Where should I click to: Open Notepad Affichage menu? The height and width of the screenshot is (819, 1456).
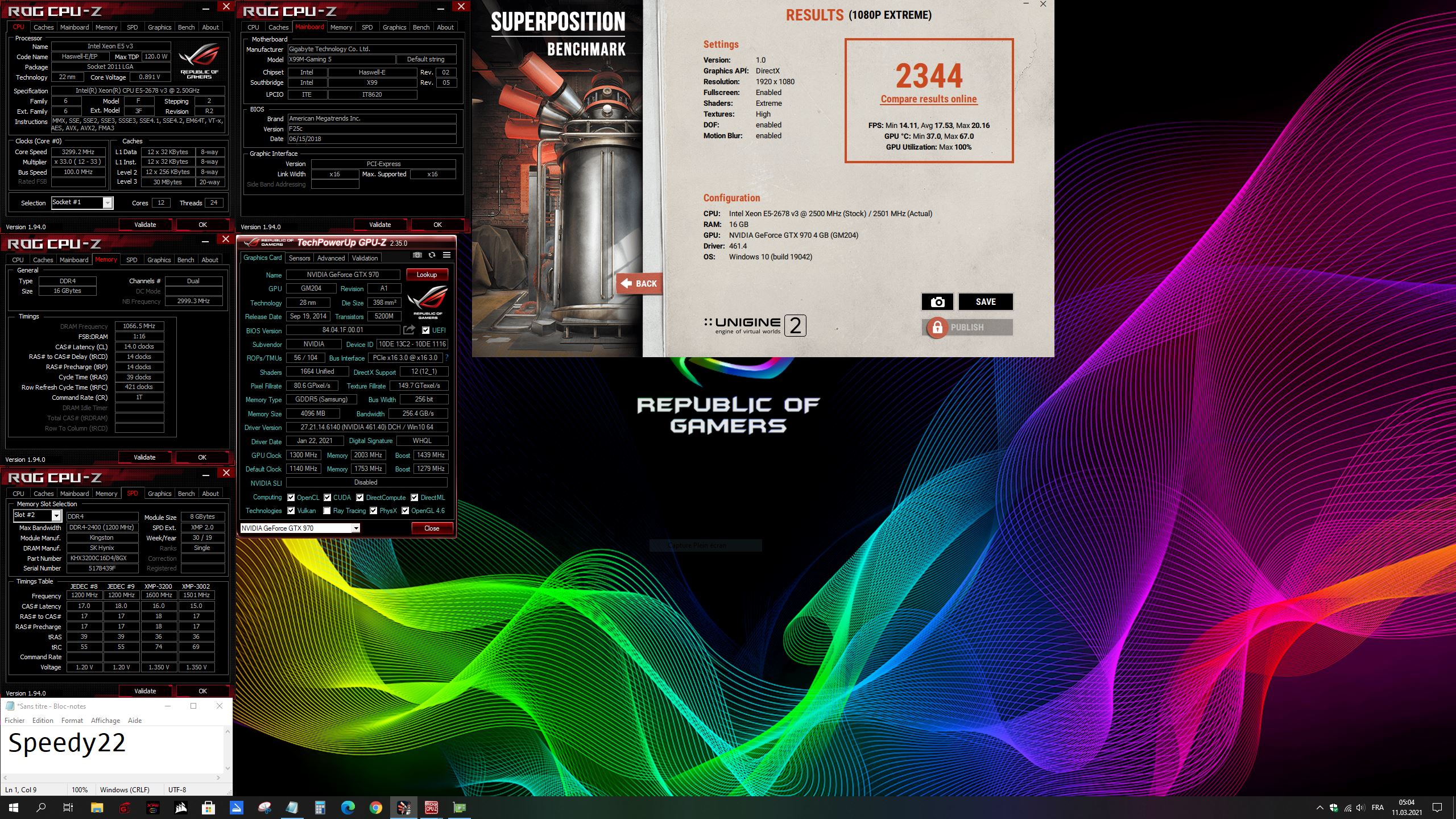[105, 721]
